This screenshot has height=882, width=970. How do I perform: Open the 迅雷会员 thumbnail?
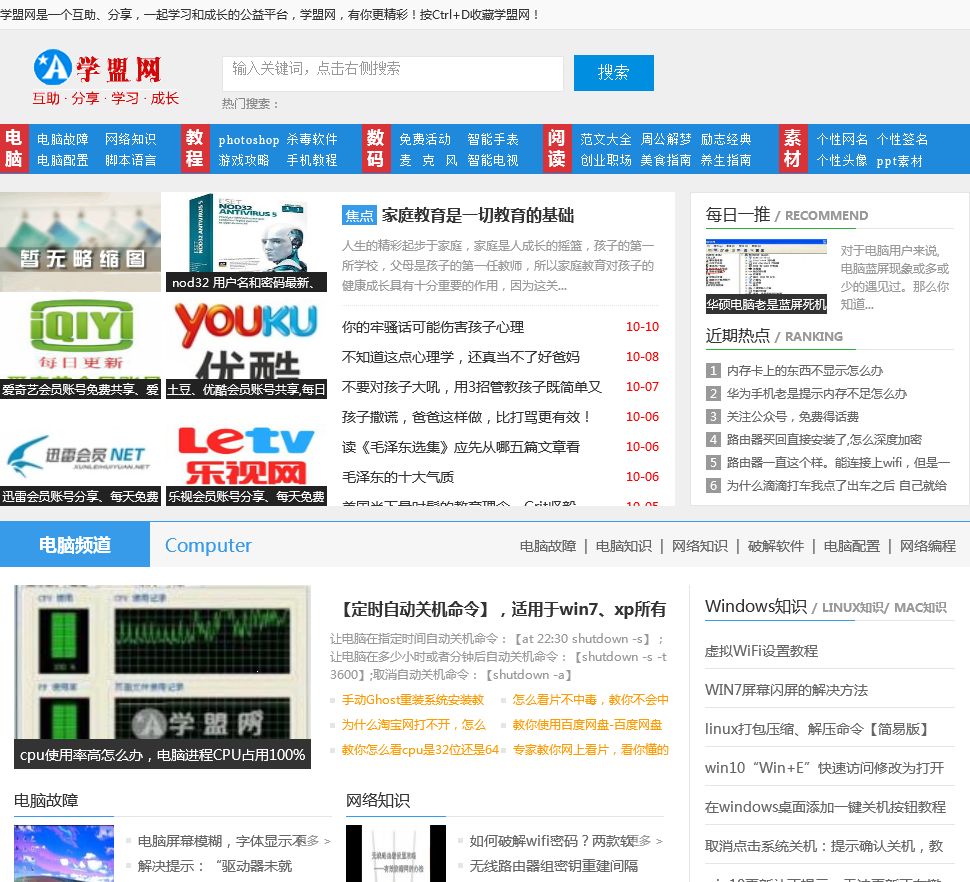pyautogui.click(x=80, y=456)
